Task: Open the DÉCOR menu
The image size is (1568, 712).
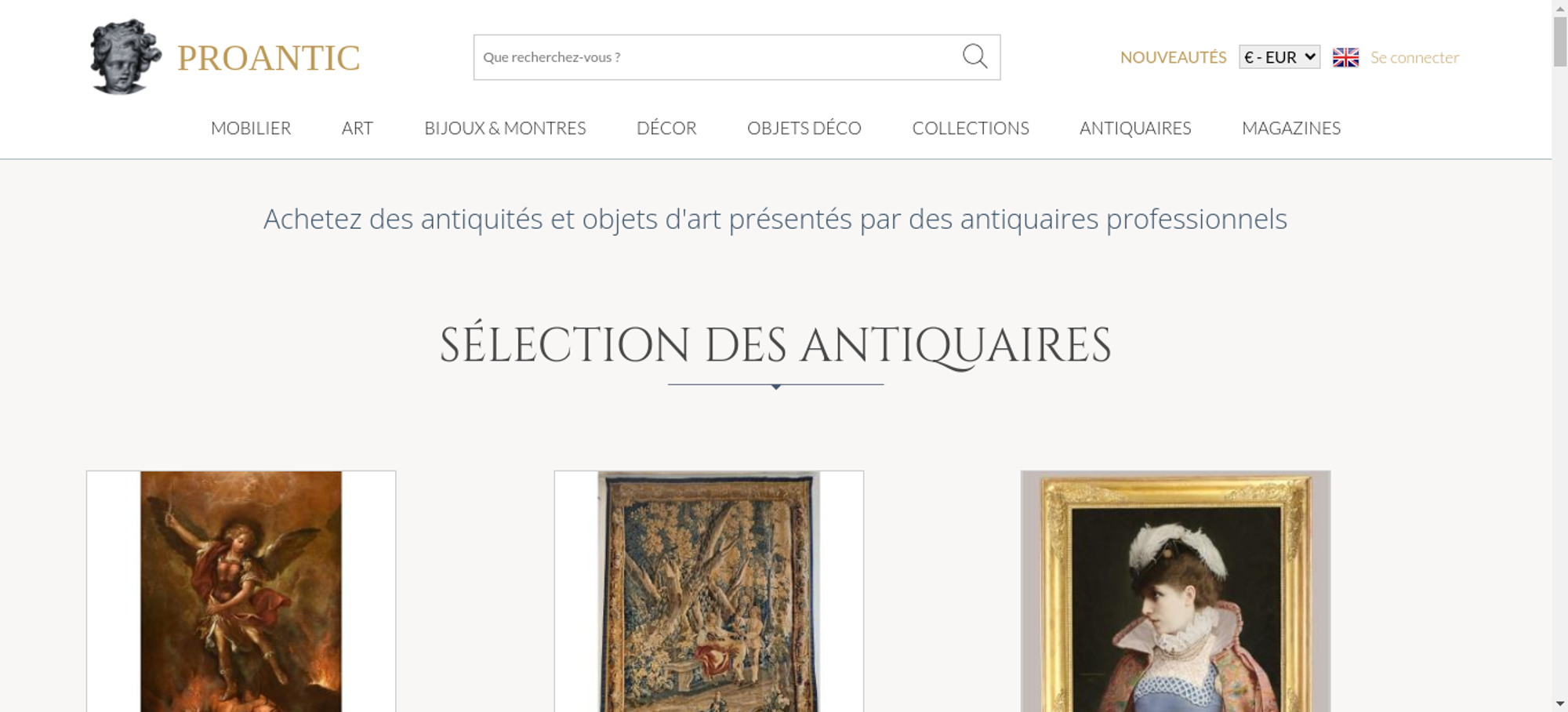Action: 666,128
